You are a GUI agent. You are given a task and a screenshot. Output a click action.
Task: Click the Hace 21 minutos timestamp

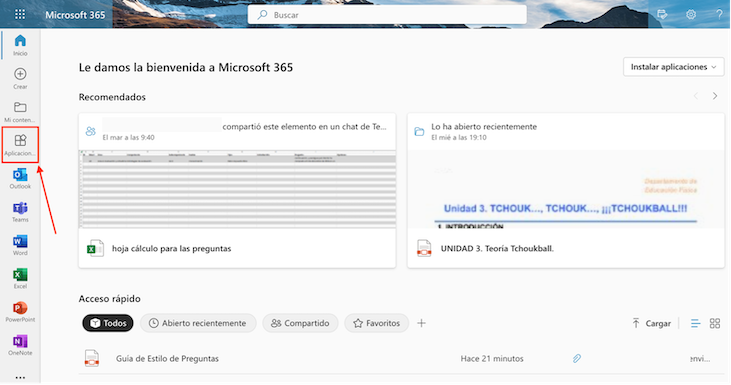tap(492, 358)
